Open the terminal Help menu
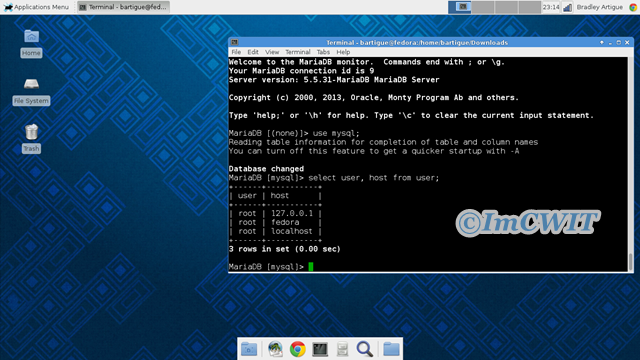 click(x=343, y=52)
